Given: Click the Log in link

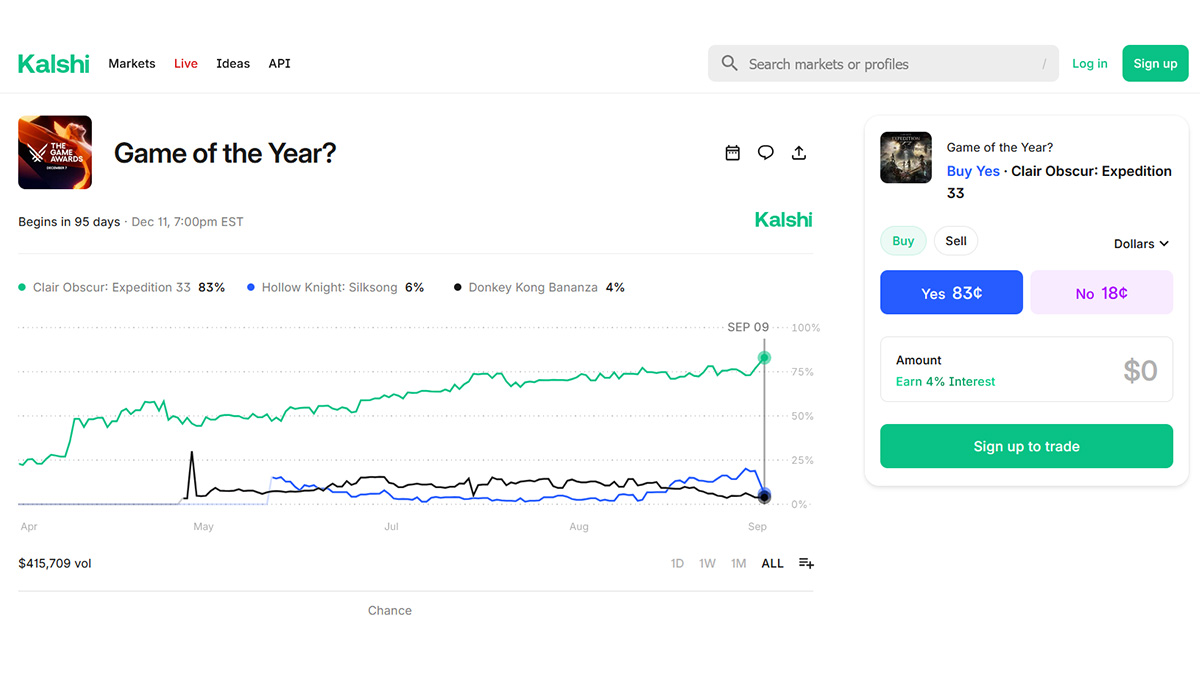Looking at the screenshot, I should pos(1090,63).
